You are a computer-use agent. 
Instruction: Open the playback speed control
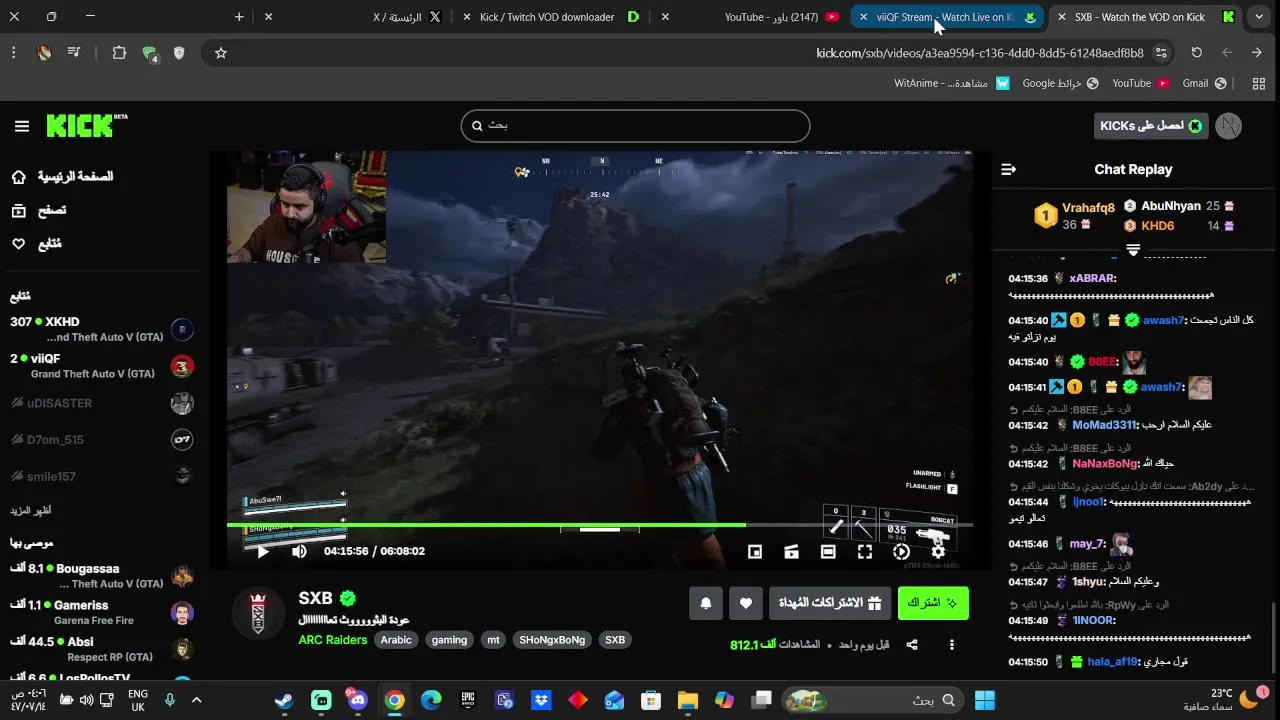click(901, 551)
